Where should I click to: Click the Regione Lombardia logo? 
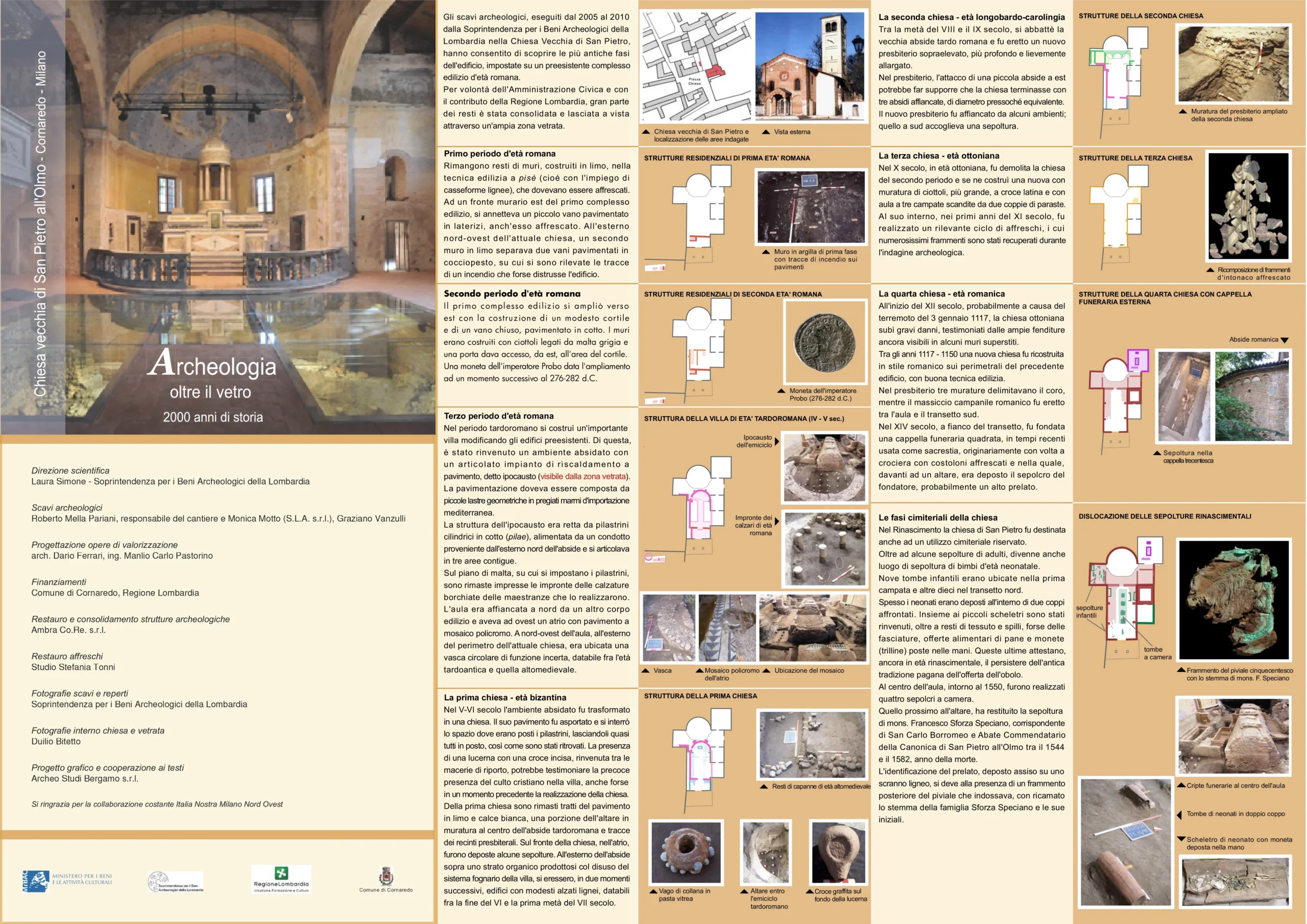pyautogui.click(x=281, y=880)
